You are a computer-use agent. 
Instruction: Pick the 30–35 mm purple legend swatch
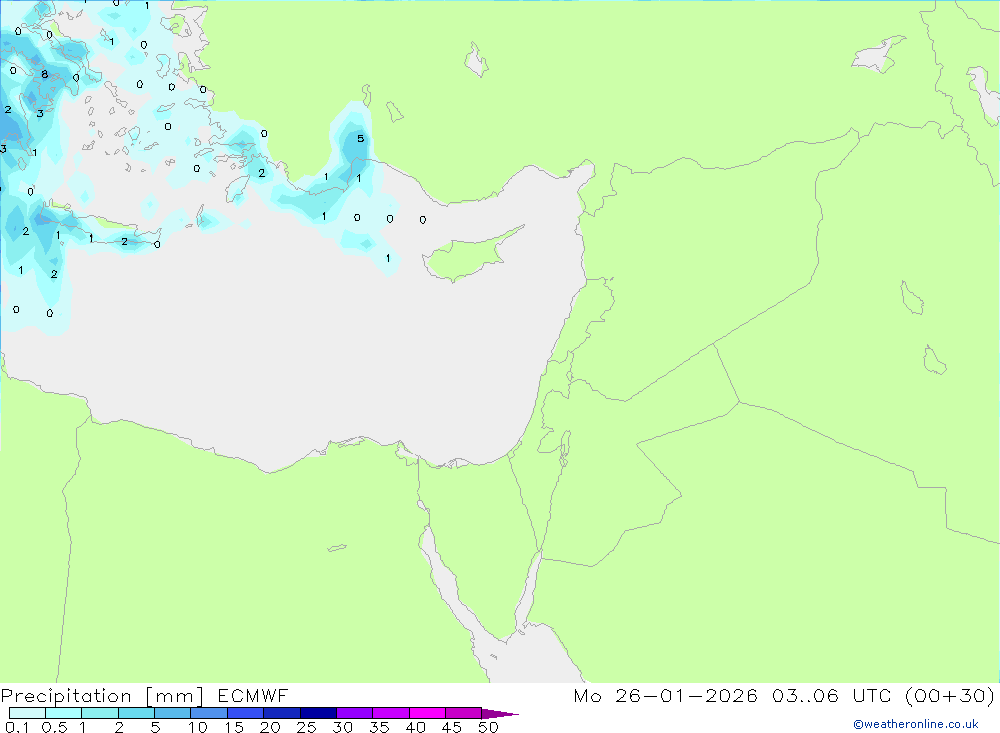click(355, 713)
